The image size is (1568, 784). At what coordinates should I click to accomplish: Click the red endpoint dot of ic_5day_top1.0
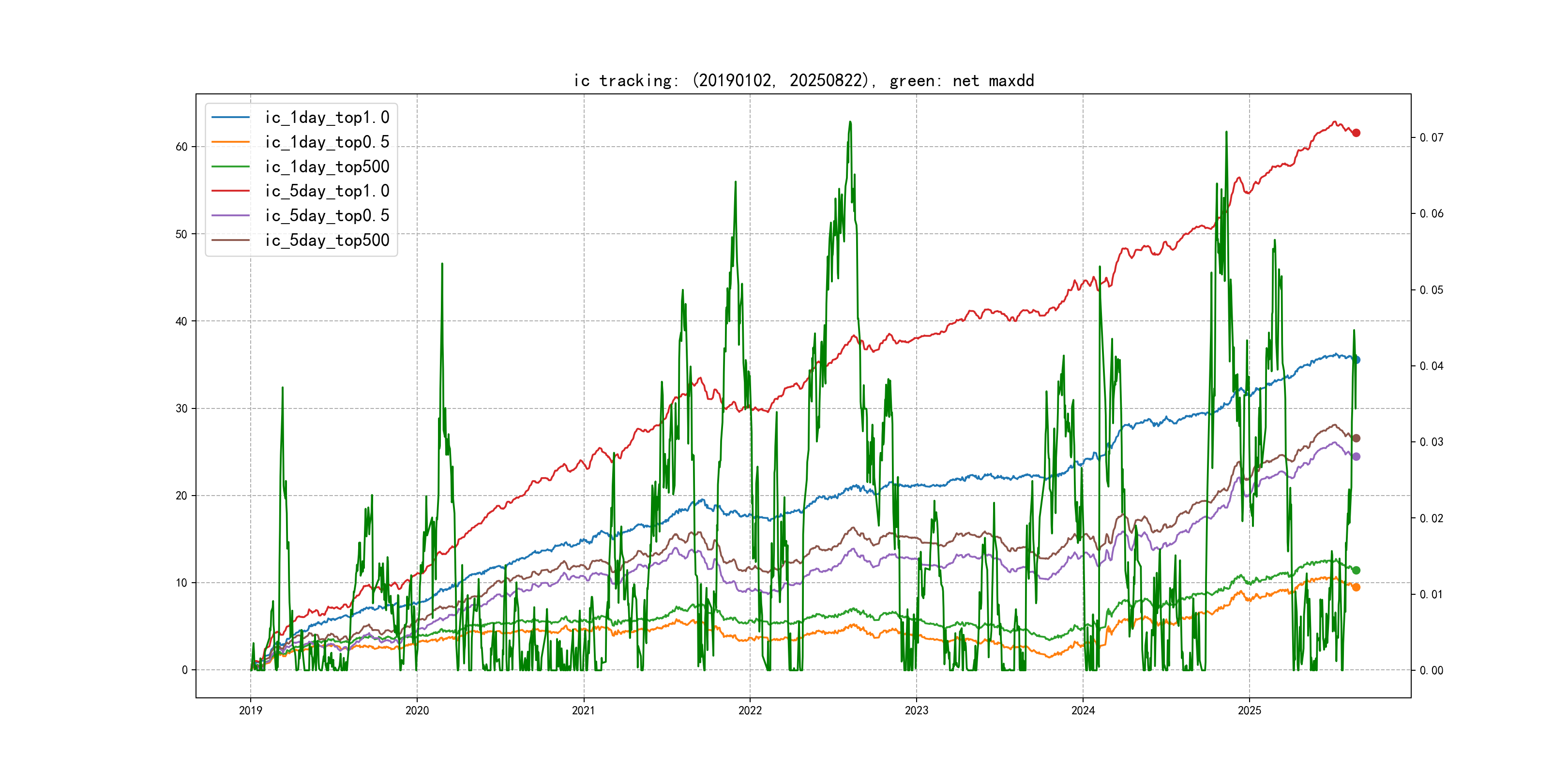click(1356, 133)
